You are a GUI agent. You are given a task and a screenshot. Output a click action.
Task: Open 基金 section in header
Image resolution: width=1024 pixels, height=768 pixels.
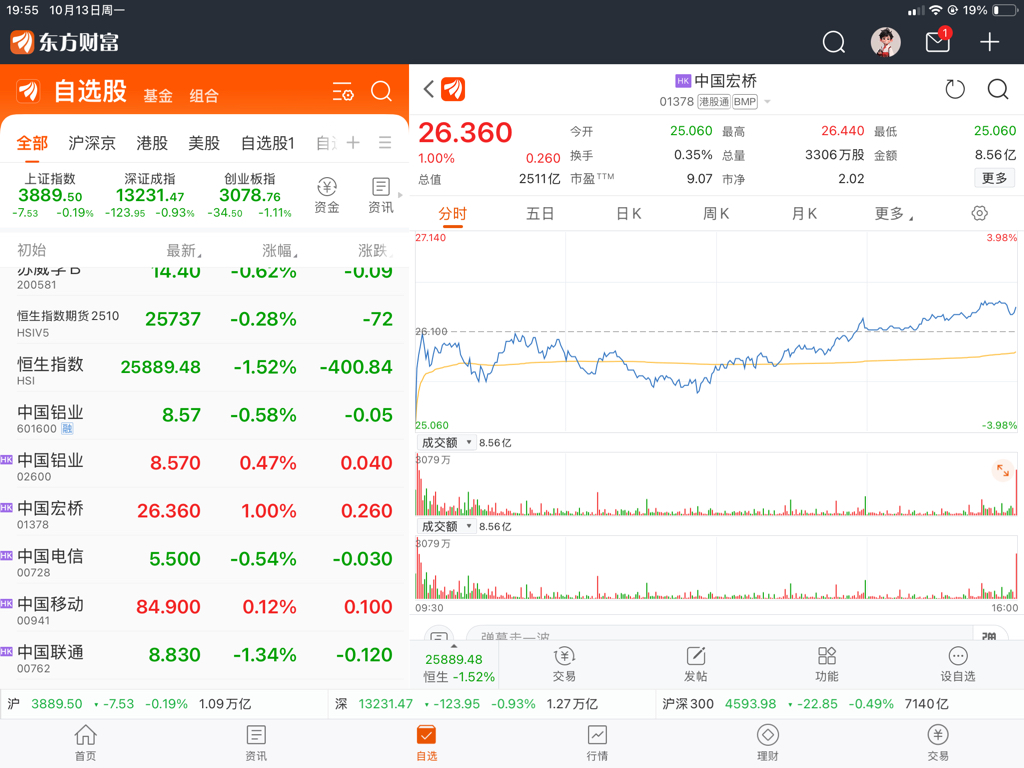[x=158, y=96]
